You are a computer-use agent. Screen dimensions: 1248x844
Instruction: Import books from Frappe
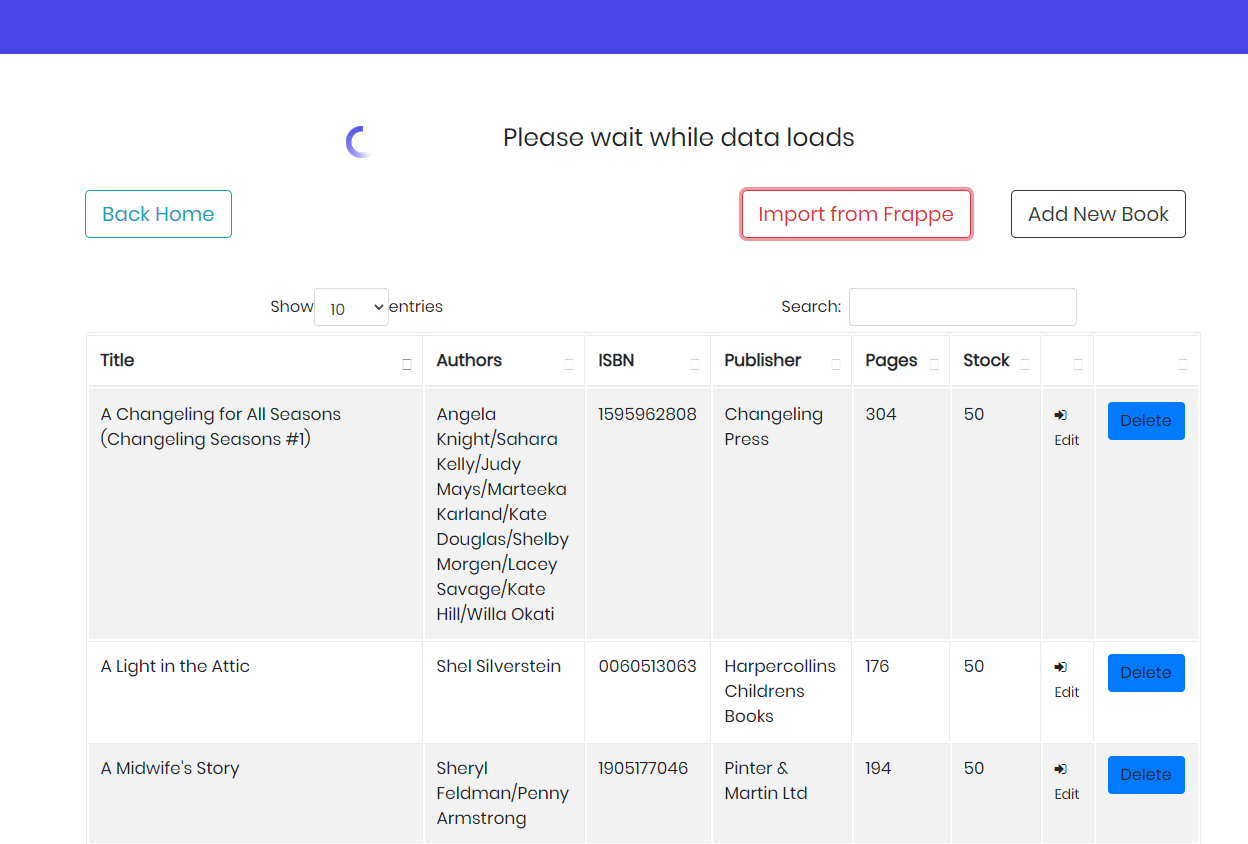[856, 214]
